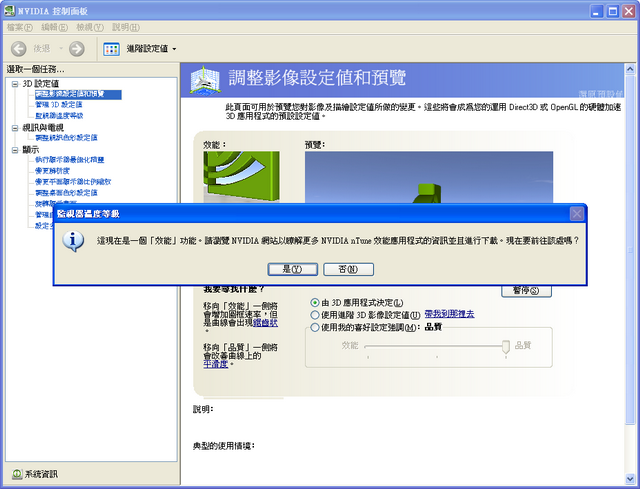Viewport: 640px width, 489px height.
Task: Click the 還原預設值 link in header
Action: (601, 94)
